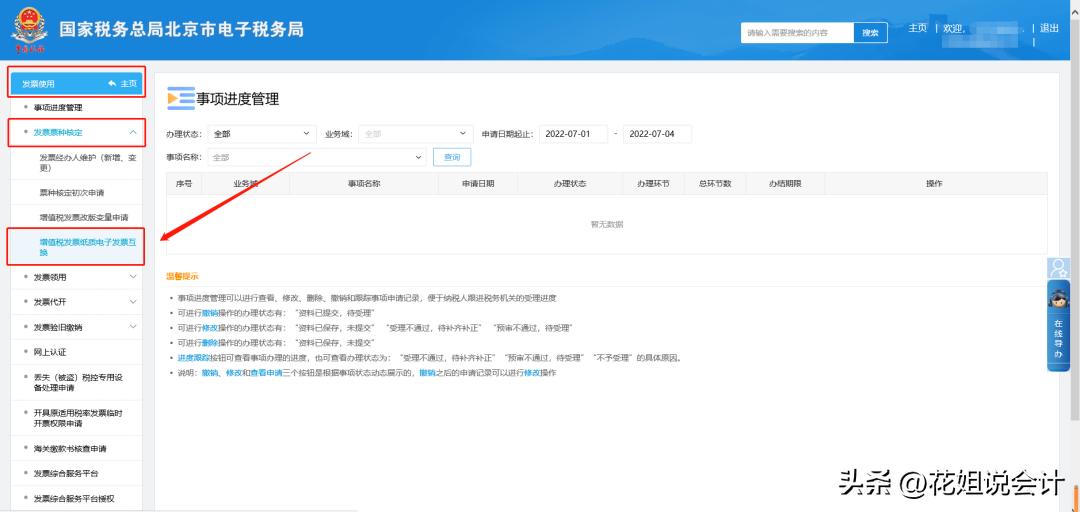Click the user avatar icon above 在线导办
The height and width of the screenshot is (512, 1080).
[1058, 268]
